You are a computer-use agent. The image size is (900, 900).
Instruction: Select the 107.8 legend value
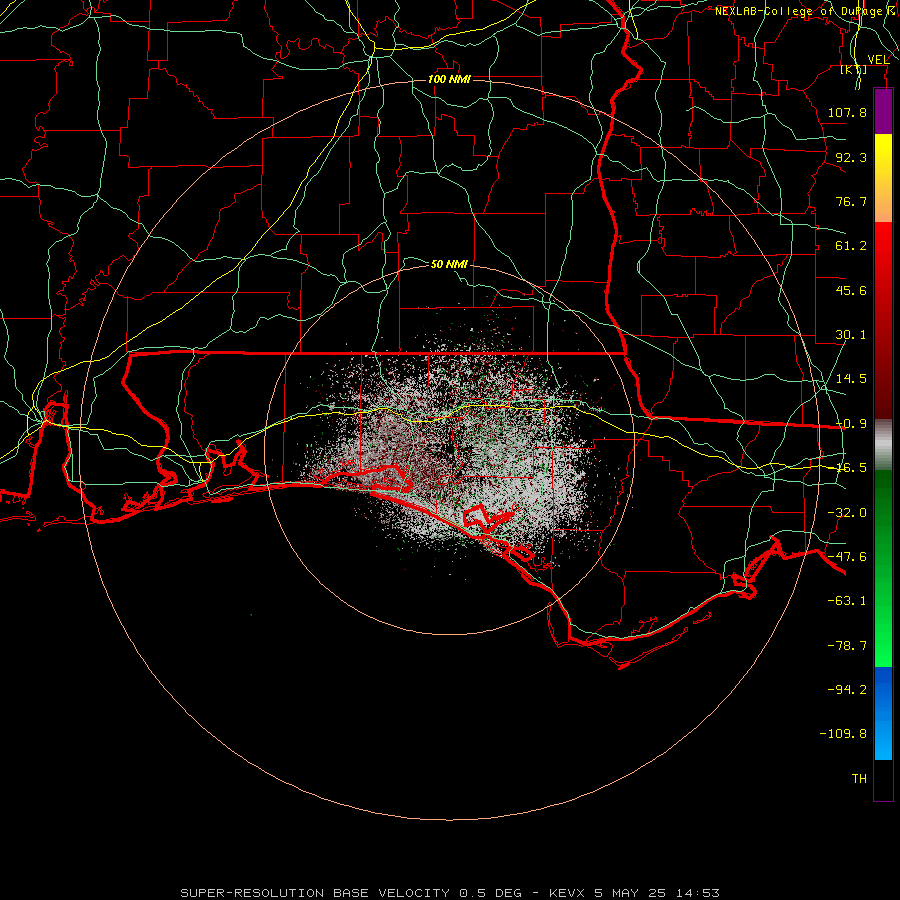click(847, 112)
